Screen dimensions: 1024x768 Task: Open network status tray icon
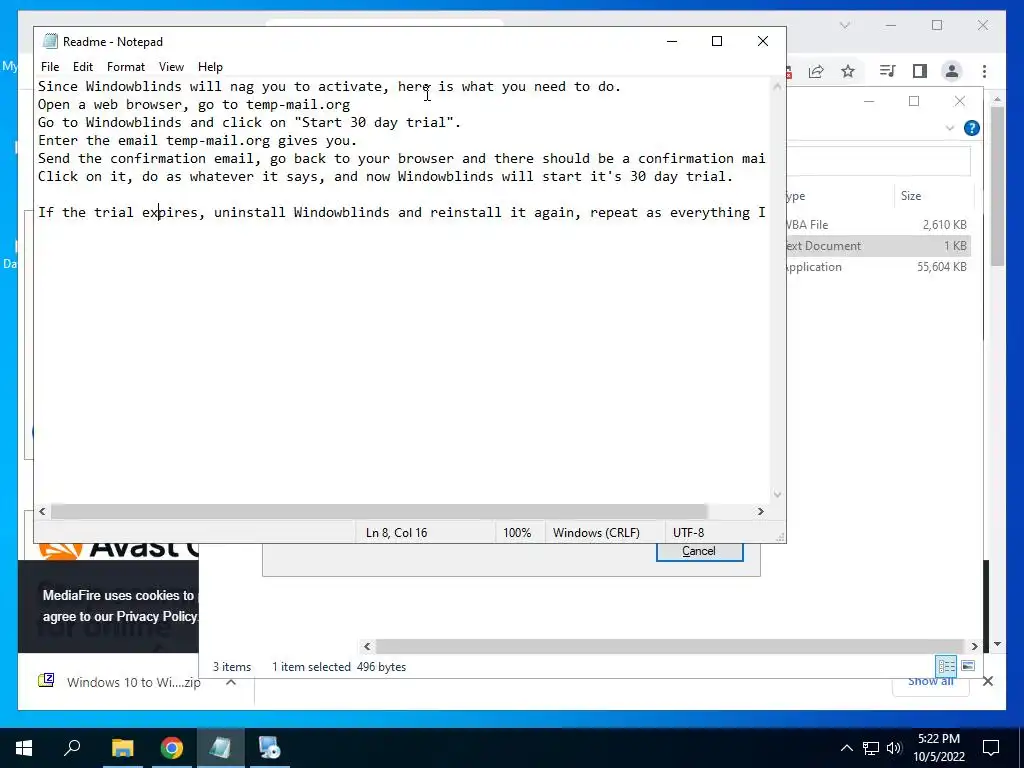coord(871,748)
